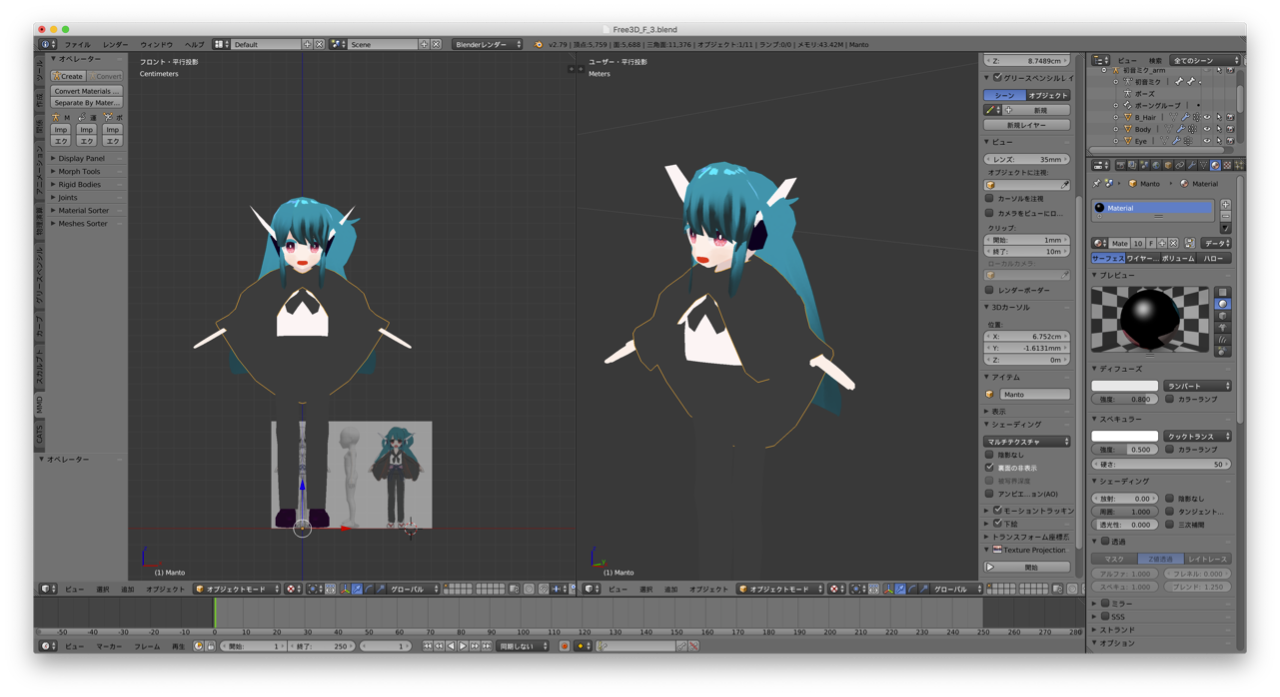Open the ヘルプ menu
Screen dimensions: 1280x697
click(x=194, y=44)
